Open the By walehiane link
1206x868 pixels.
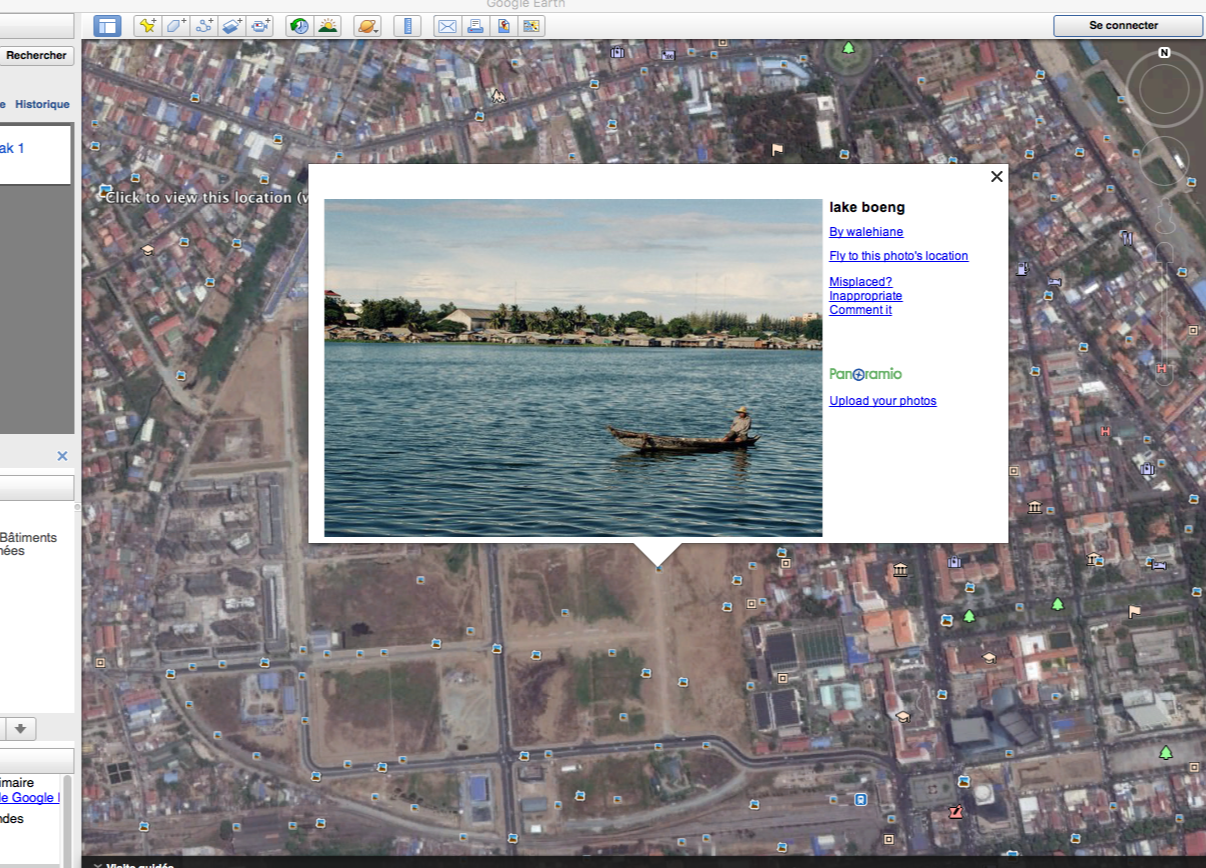[866, 232]
